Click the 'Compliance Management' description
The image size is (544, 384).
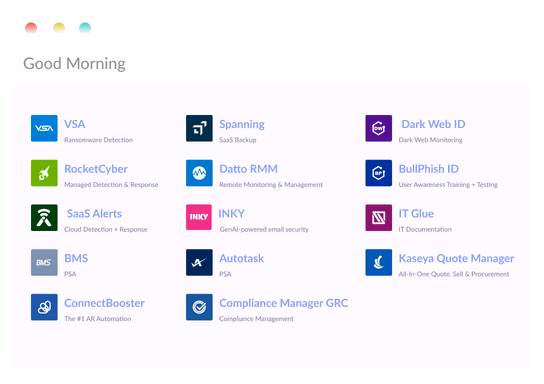256,319
